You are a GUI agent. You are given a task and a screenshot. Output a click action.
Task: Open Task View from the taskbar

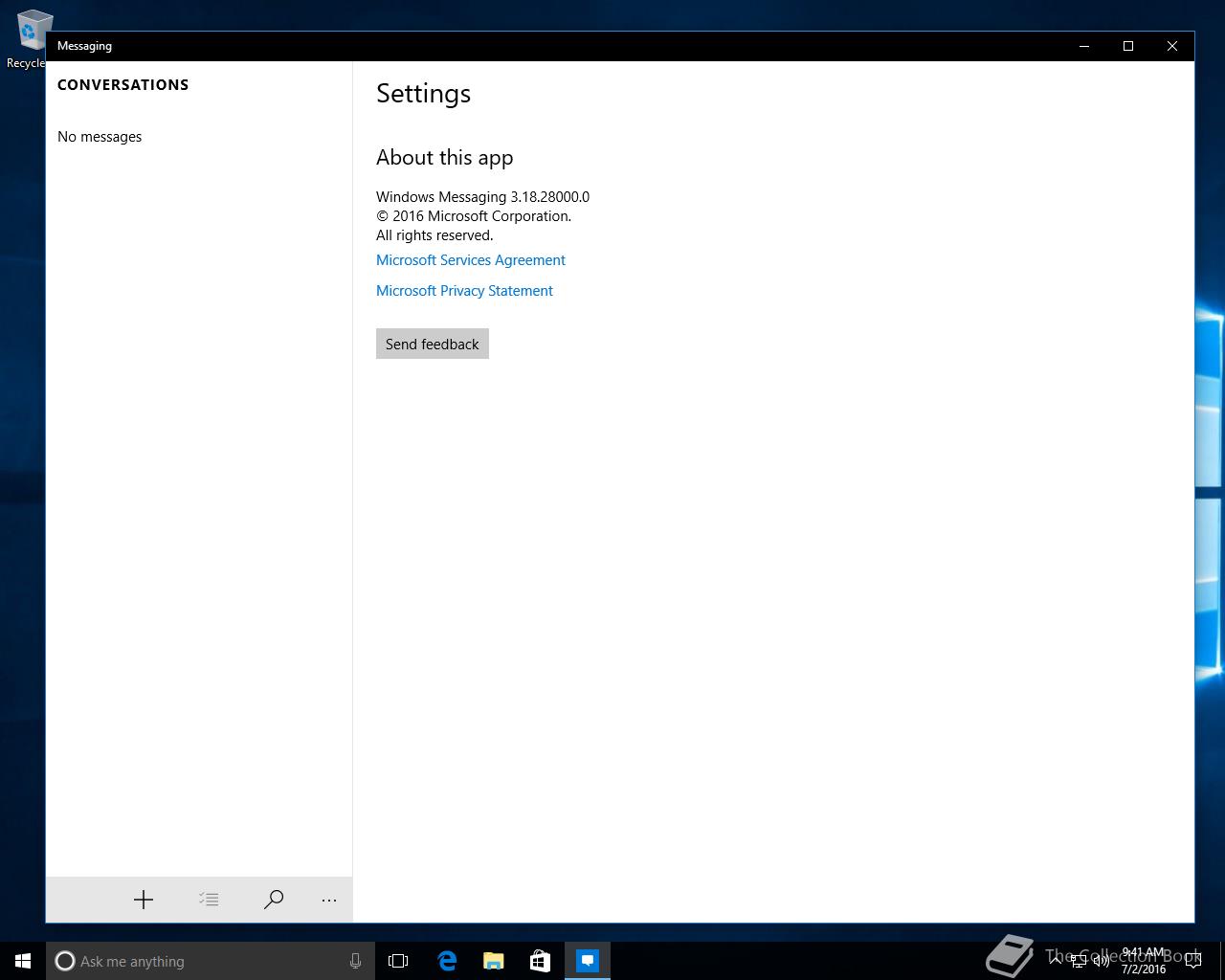(398, 961)
